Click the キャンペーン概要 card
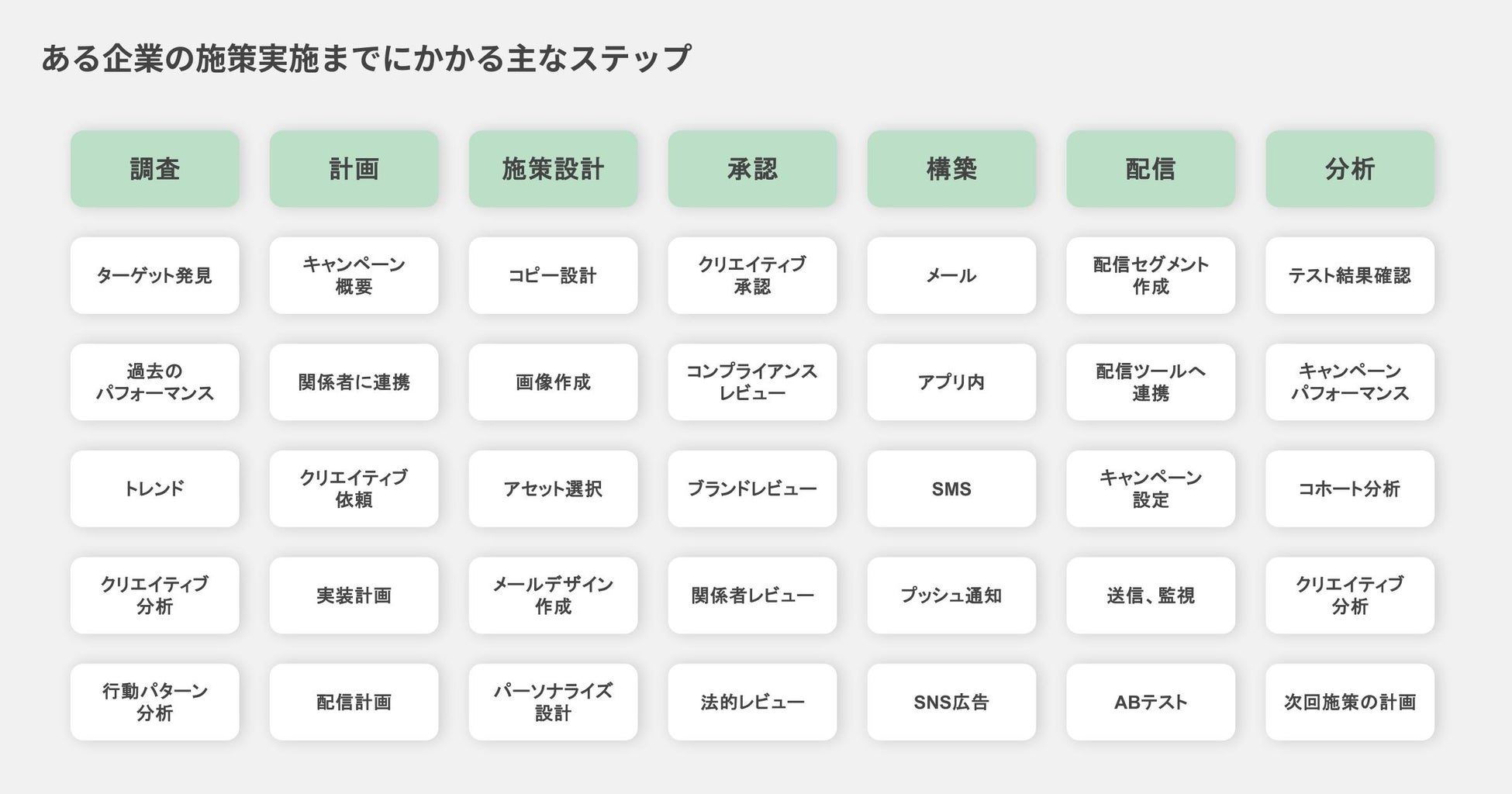Image resolution: width=1512 pixels, height=794 pixels. [x=354, y=275]
